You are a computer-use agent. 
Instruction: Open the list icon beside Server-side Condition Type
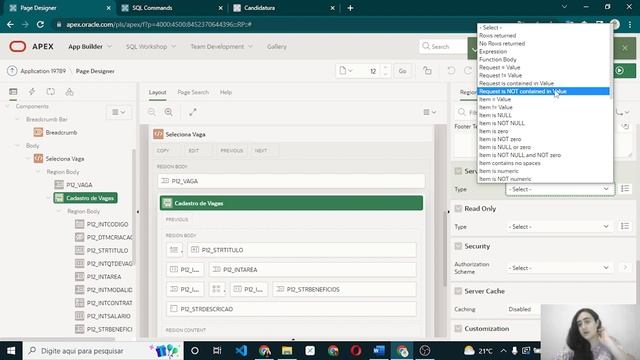(625, 189)
